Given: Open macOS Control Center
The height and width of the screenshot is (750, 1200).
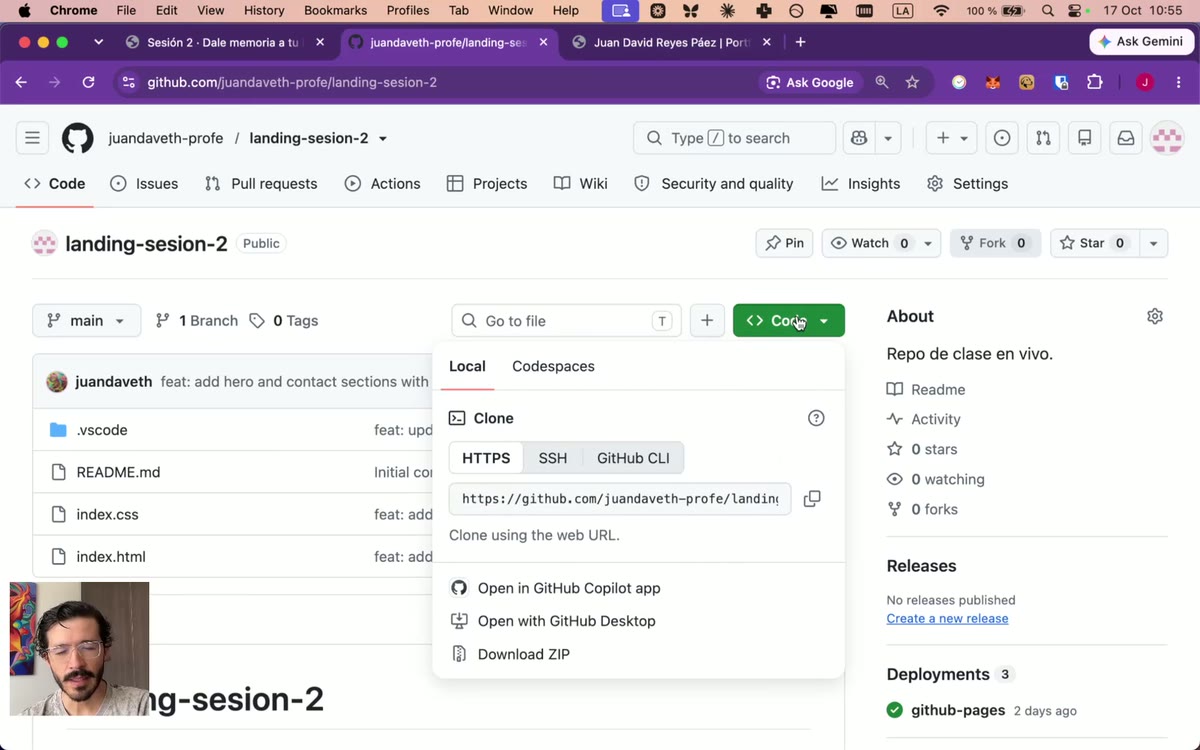Looking at the screenshot, I should [1075, 10].
